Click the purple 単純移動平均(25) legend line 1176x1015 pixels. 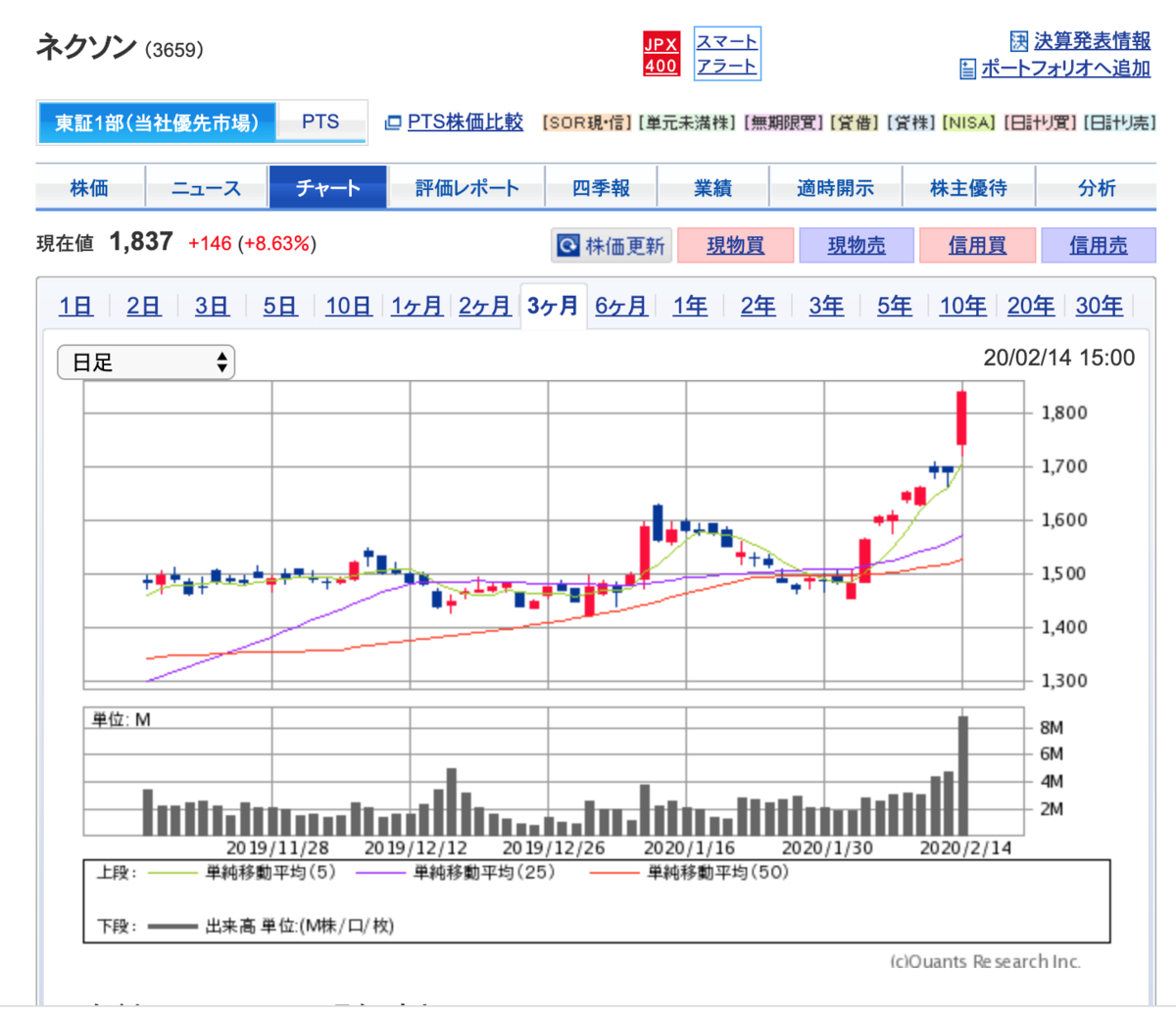380,873
